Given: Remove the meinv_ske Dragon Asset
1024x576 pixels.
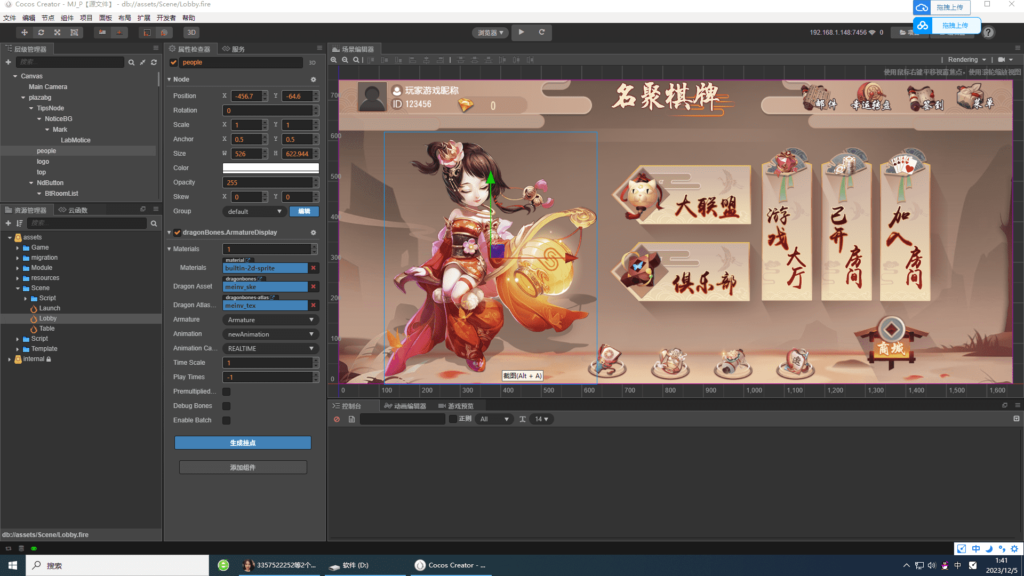Looking at the screenshot, I should pos(313,287).
